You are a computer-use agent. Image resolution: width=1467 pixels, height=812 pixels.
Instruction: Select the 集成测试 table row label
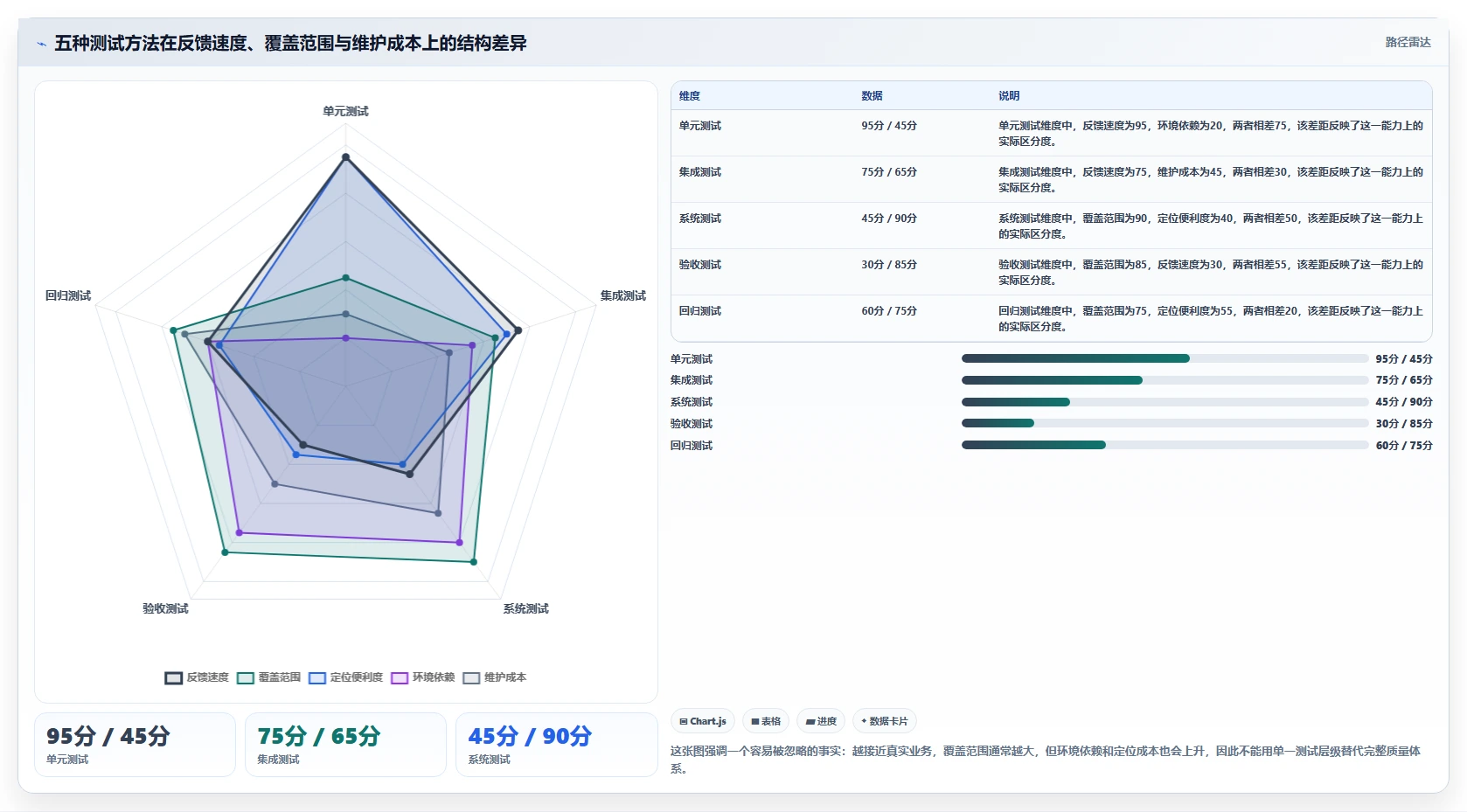point(700,172)
